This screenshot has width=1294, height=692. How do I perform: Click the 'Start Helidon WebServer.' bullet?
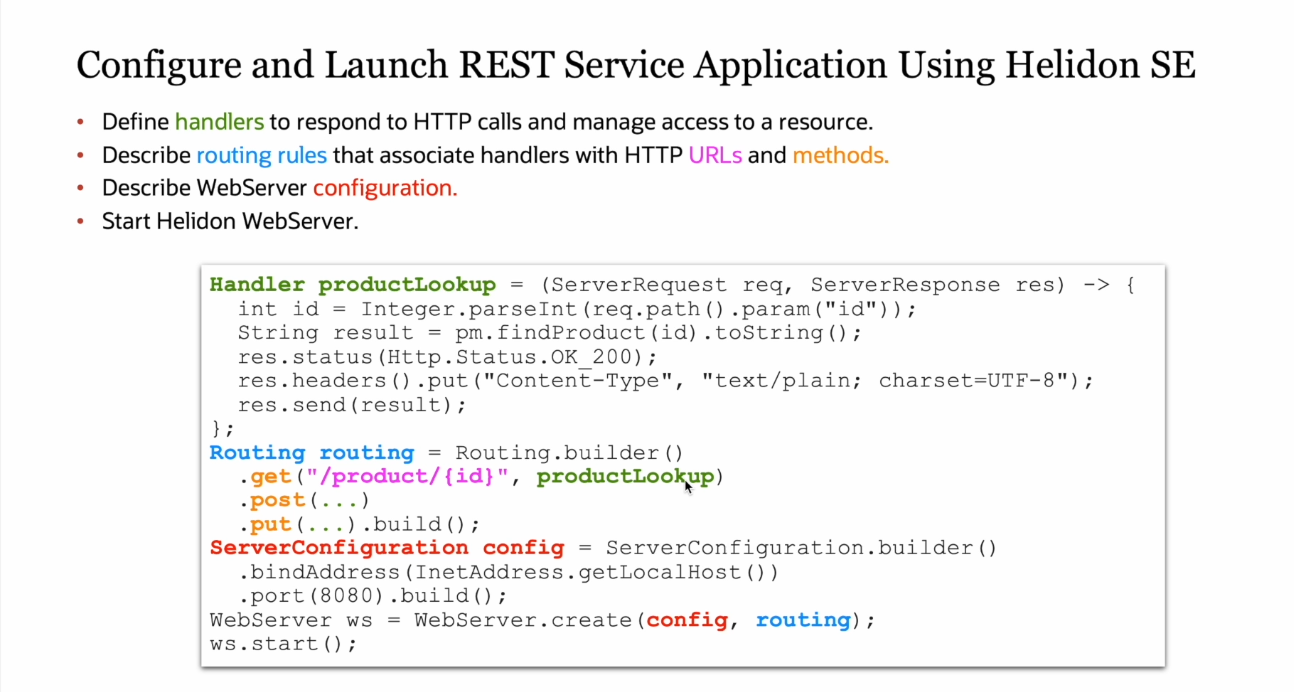pyautogui.click(x=230, y=220)
